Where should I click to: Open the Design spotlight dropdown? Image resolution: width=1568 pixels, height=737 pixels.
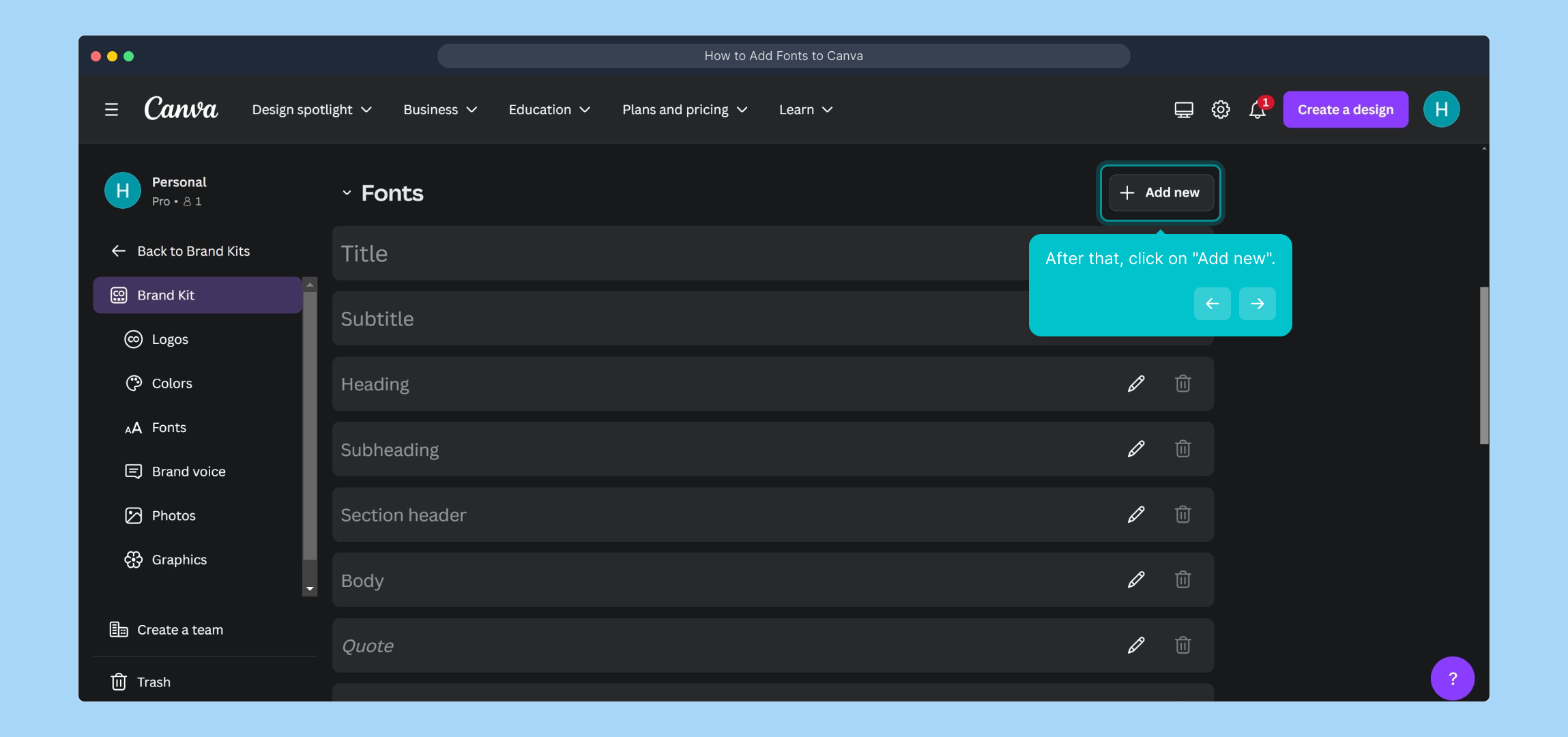click(310, 109)
